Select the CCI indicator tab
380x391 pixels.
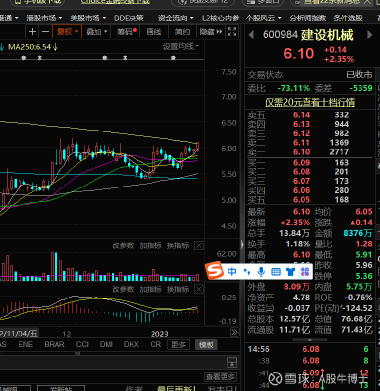pos(82,344)
